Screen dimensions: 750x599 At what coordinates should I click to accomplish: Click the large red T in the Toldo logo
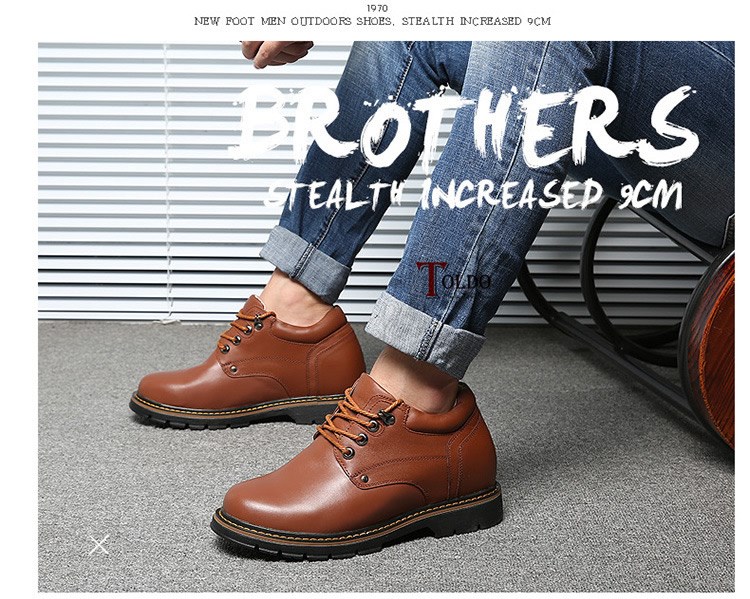tap(430, 278)
